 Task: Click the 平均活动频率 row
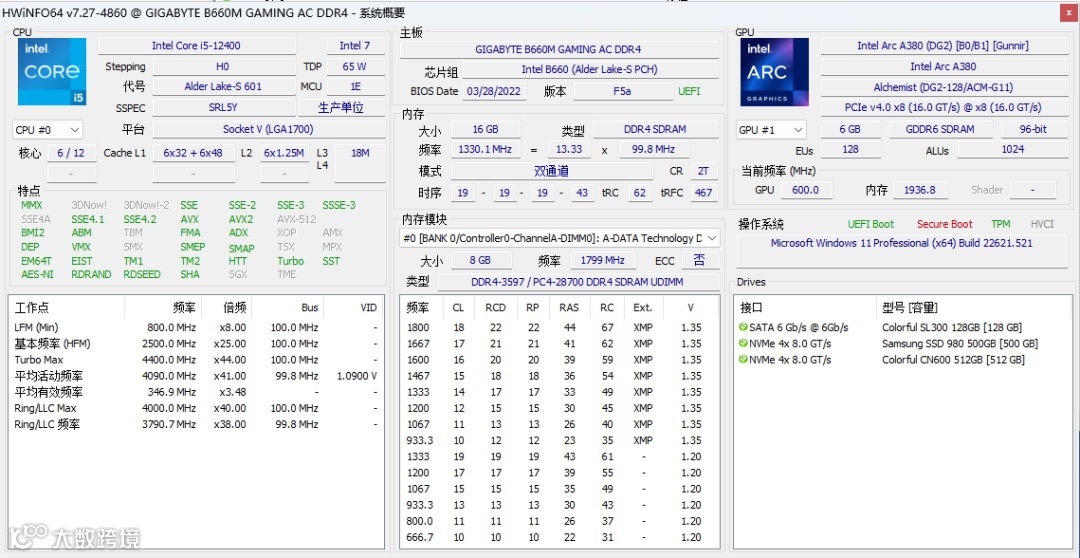point(196,376)
